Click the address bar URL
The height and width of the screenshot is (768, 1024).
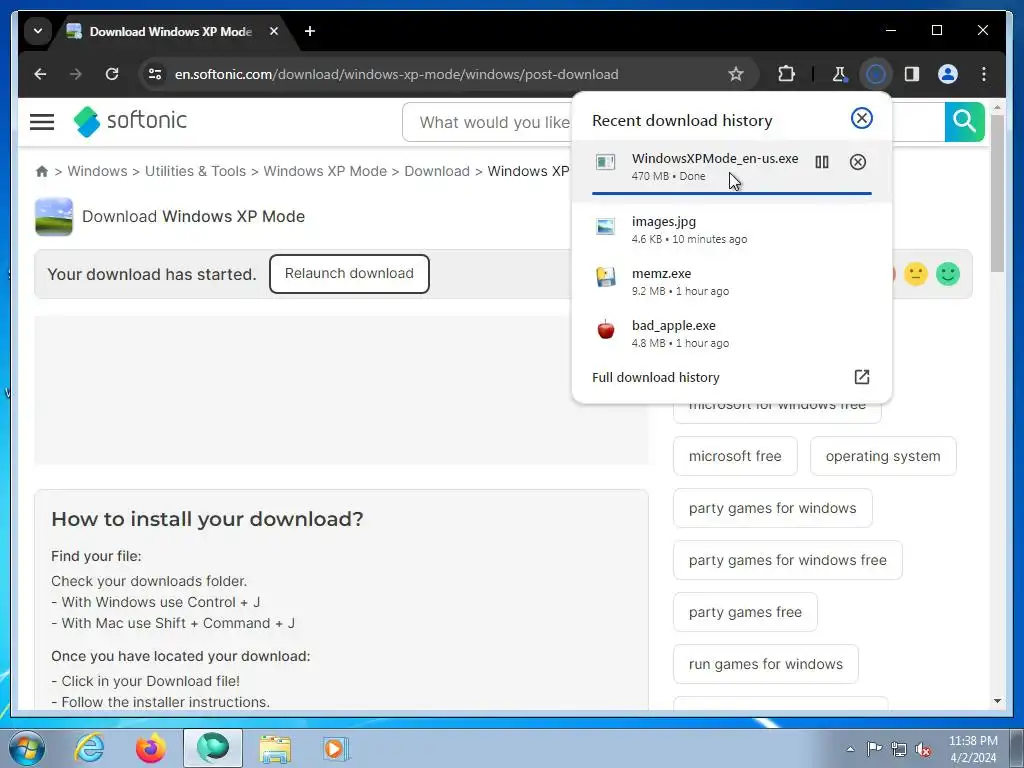[x=396, y=74]
